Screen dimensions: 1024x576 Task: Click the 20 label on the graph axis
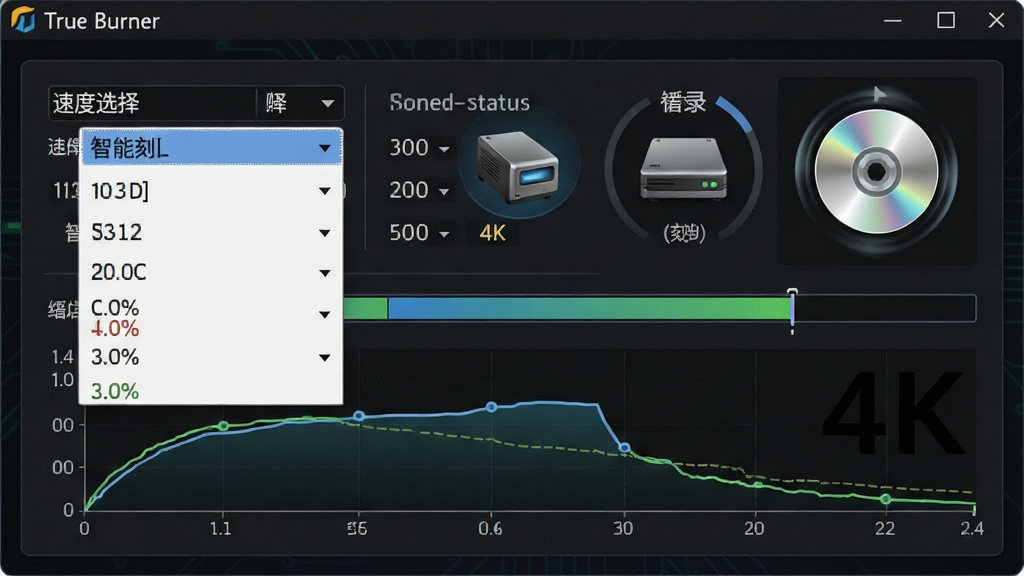pos(754,528)
